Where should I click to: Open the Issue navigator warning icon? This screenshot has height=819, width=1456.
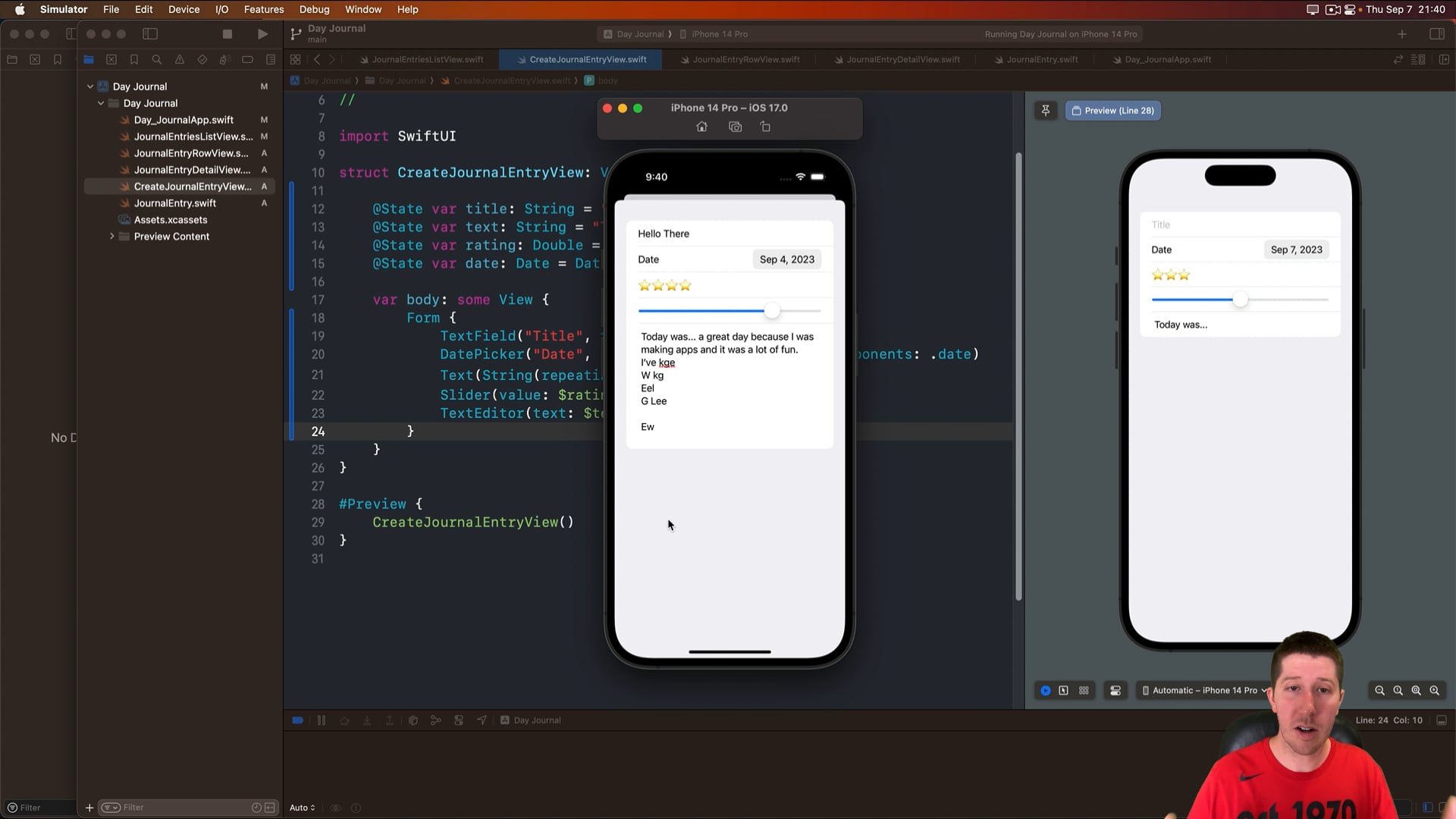(x=180, y=59)
